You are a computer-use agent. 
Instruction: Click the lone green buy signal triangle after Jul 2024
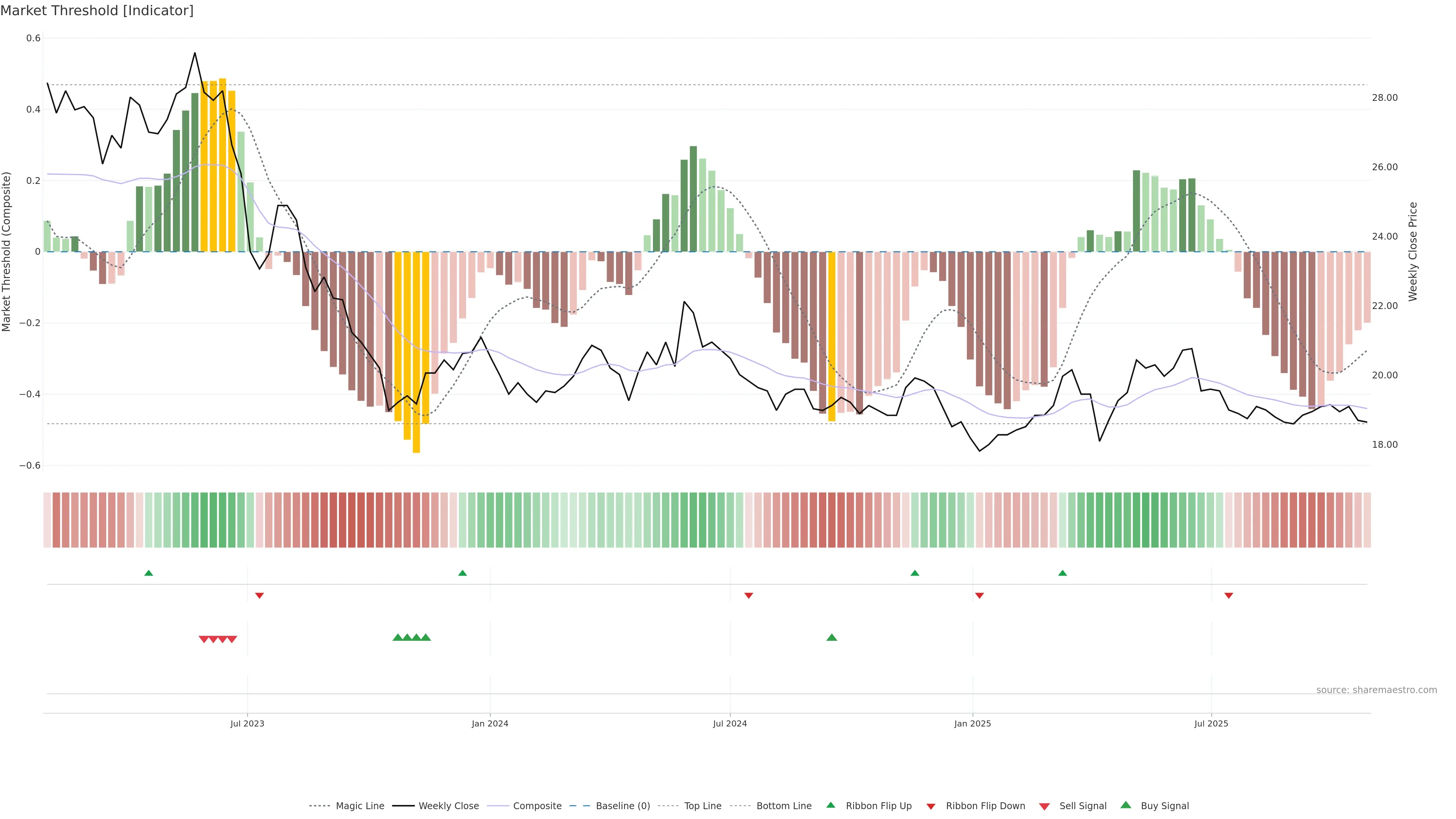point(832,637)
